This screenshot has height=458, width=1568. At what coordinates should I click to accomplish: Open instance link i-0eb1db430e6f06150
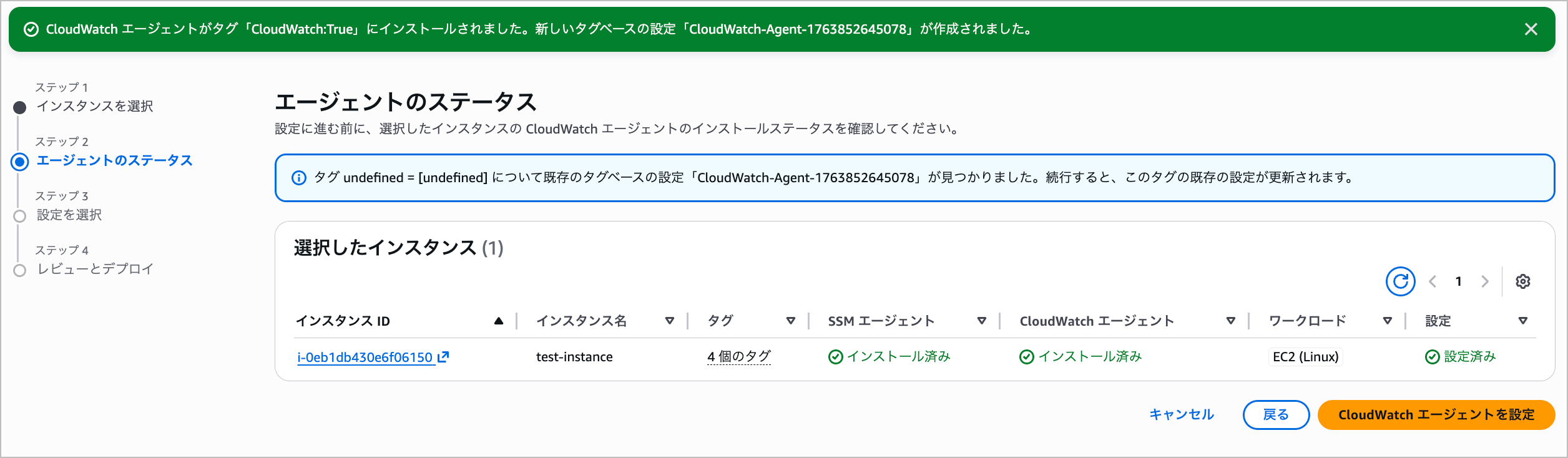click(x=365, y=357)
